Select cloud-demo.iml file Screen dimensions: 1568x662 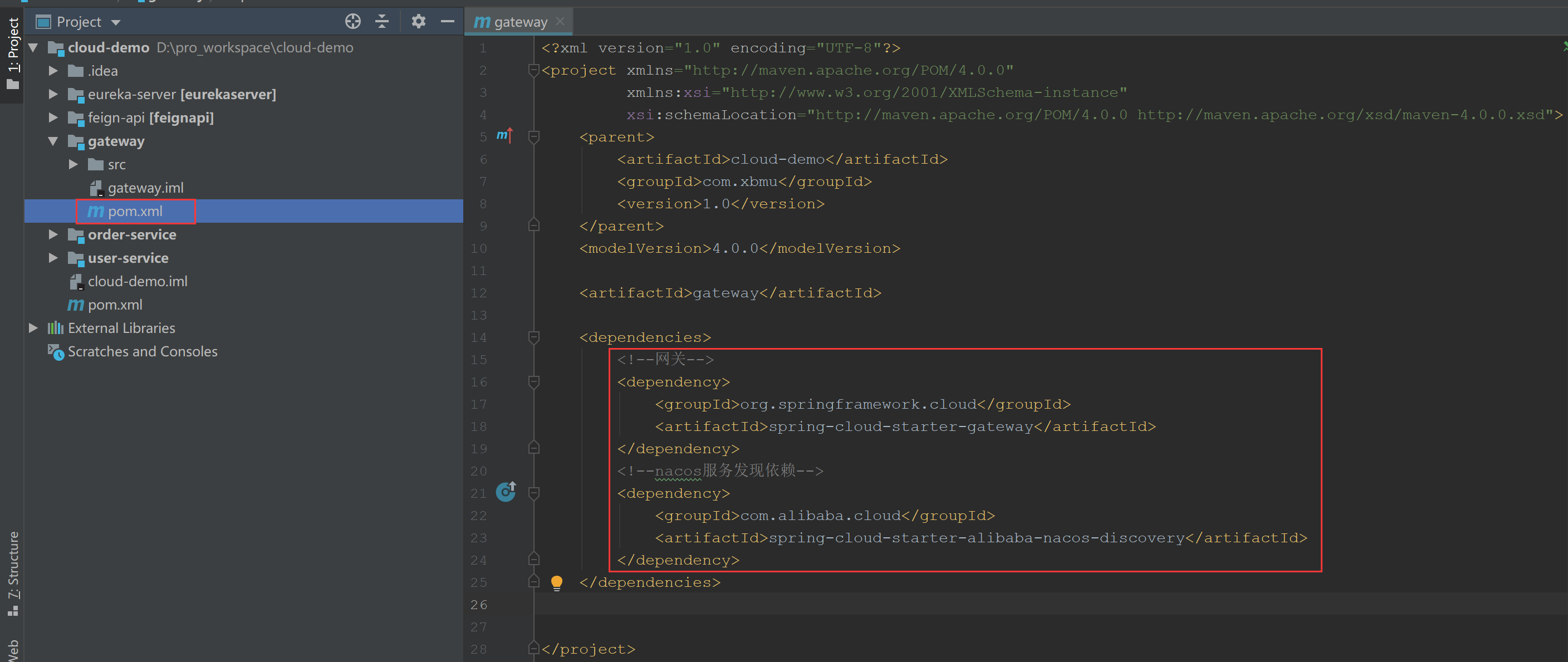(x=138, y=281)
